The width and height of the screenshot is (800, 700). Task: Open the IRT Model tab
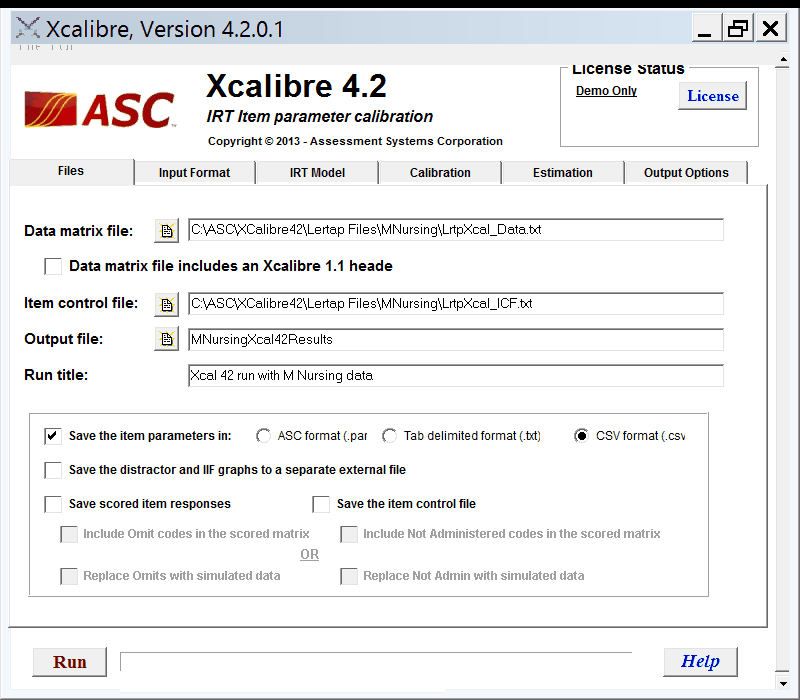[x=317, y=173]
